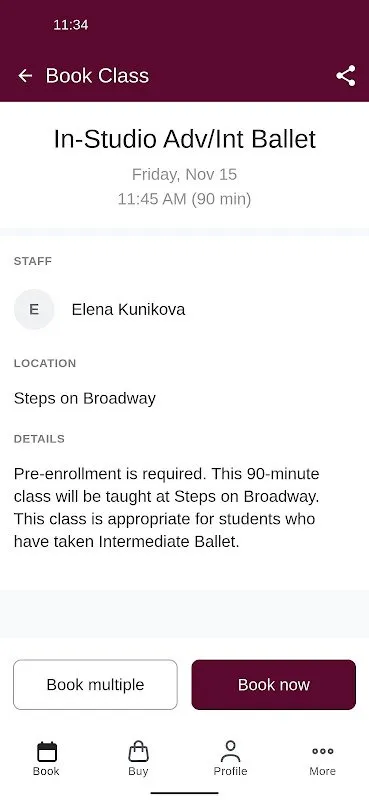Click the Elena Kunikova avatar circle

tap(34, 309)
